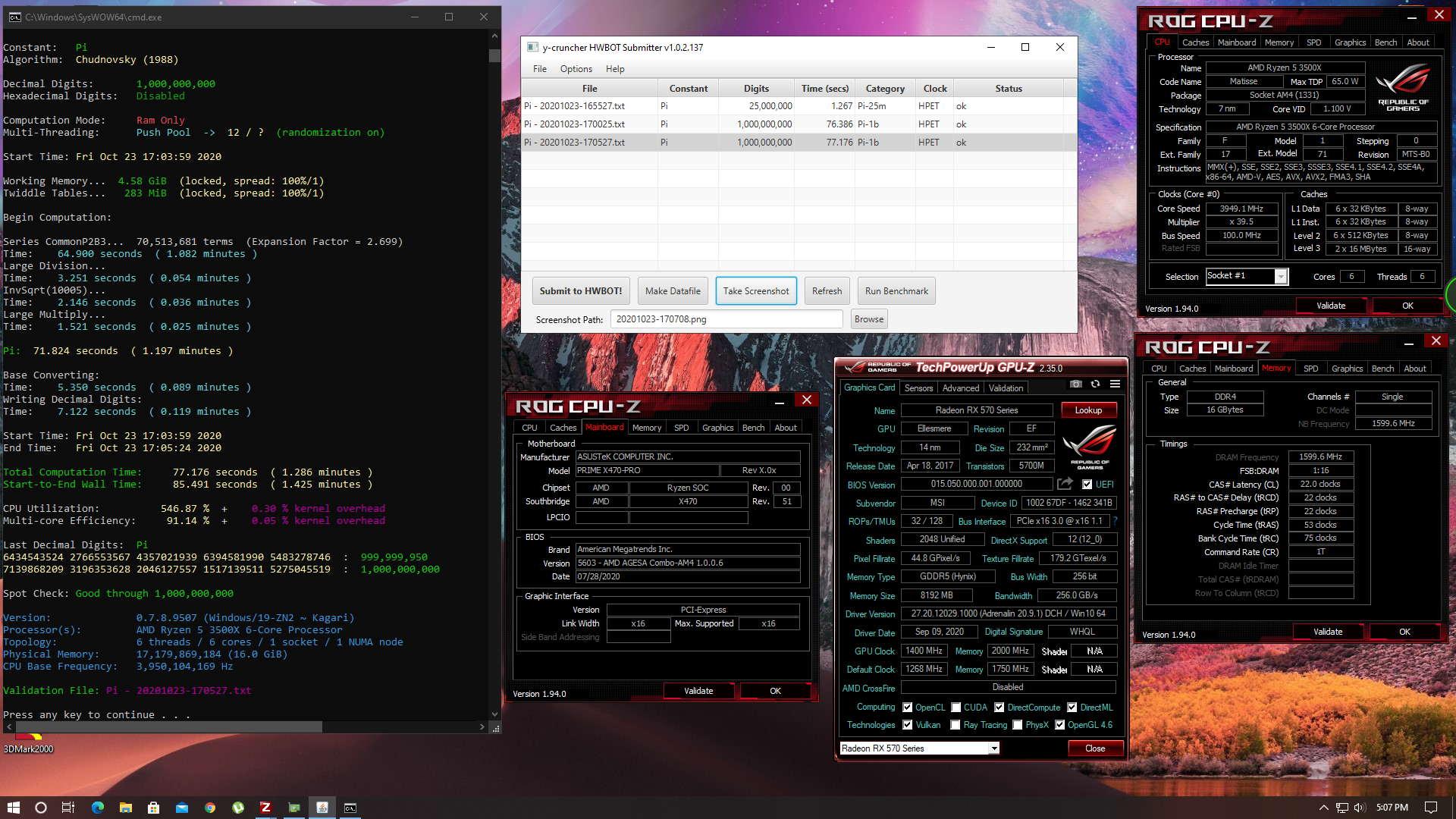Screen dimensions: 1456x819
Task: Toggle the Ray Tracing checkbox
Action: [x=955, y=725]
